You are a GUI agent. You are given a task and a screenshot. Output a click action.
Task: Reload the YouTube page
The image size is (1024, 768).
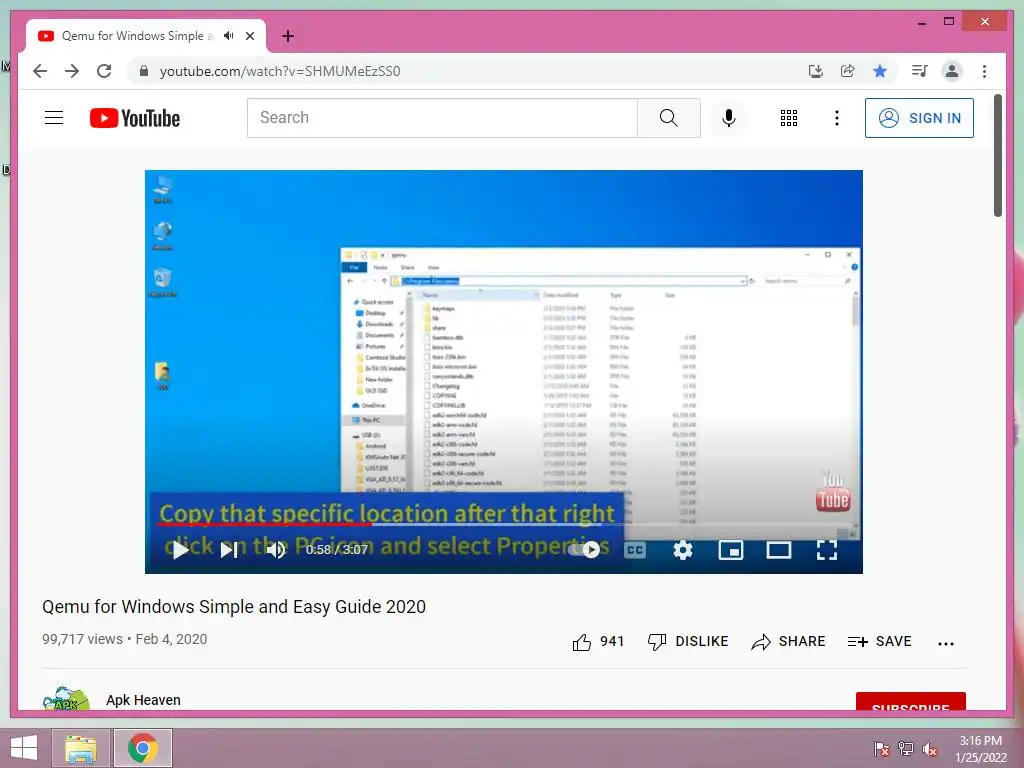pyautogui.click(x=104, y=71)
